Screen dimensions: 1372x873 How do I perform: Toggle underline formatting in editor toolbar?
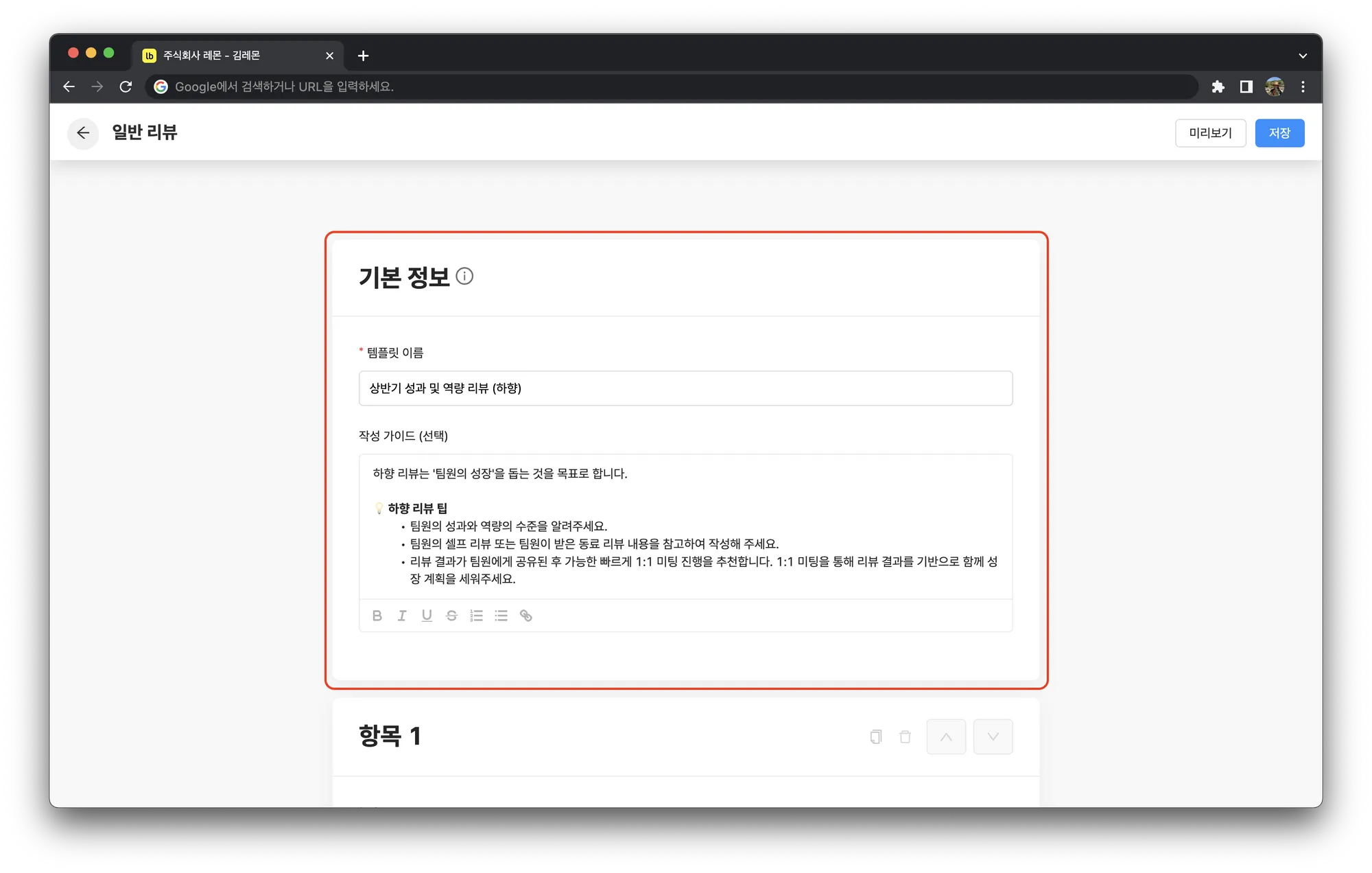pos(427,616)
